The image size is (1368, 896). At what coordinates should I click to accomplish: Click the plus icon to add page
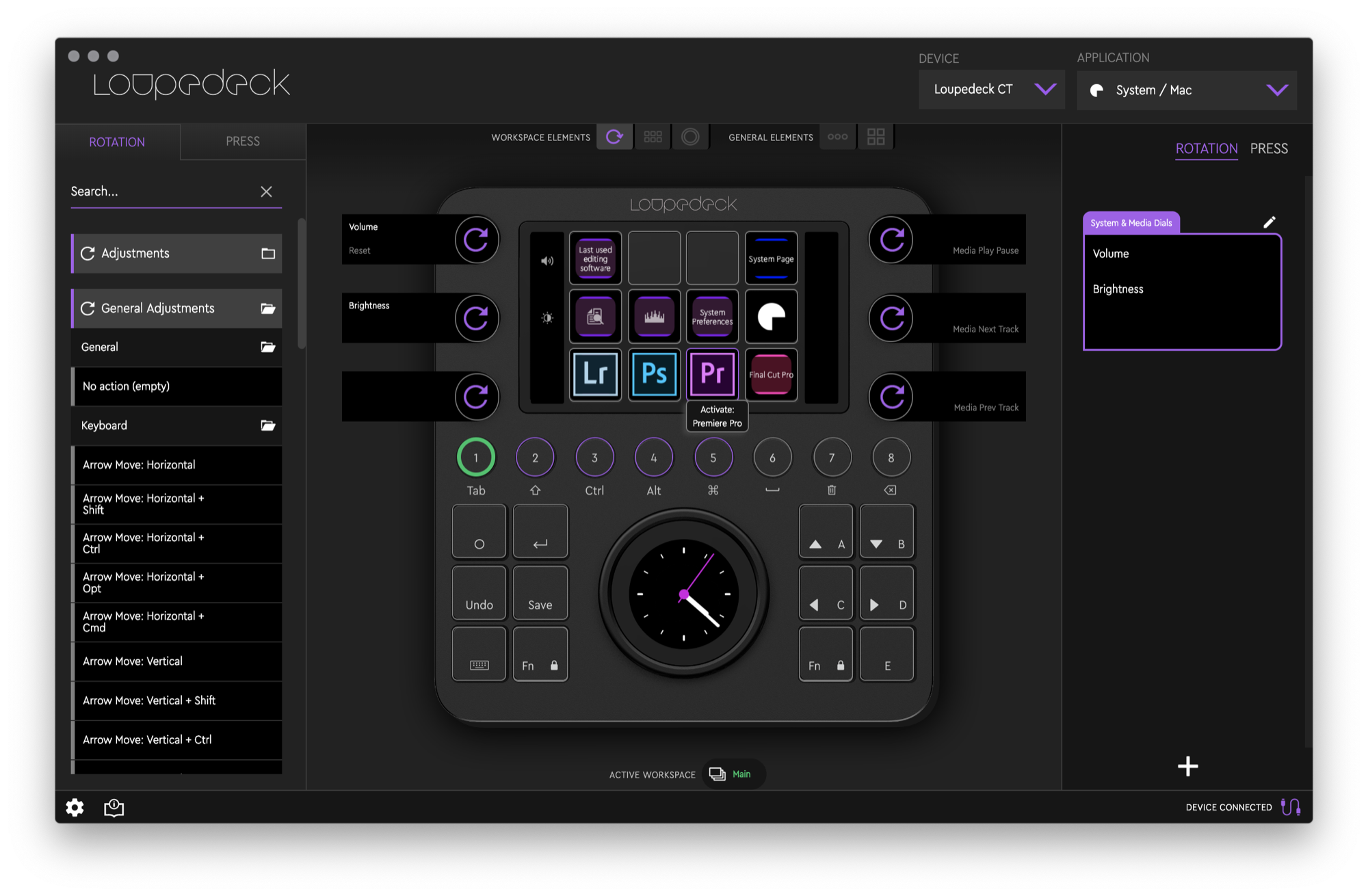(1187, 766)
